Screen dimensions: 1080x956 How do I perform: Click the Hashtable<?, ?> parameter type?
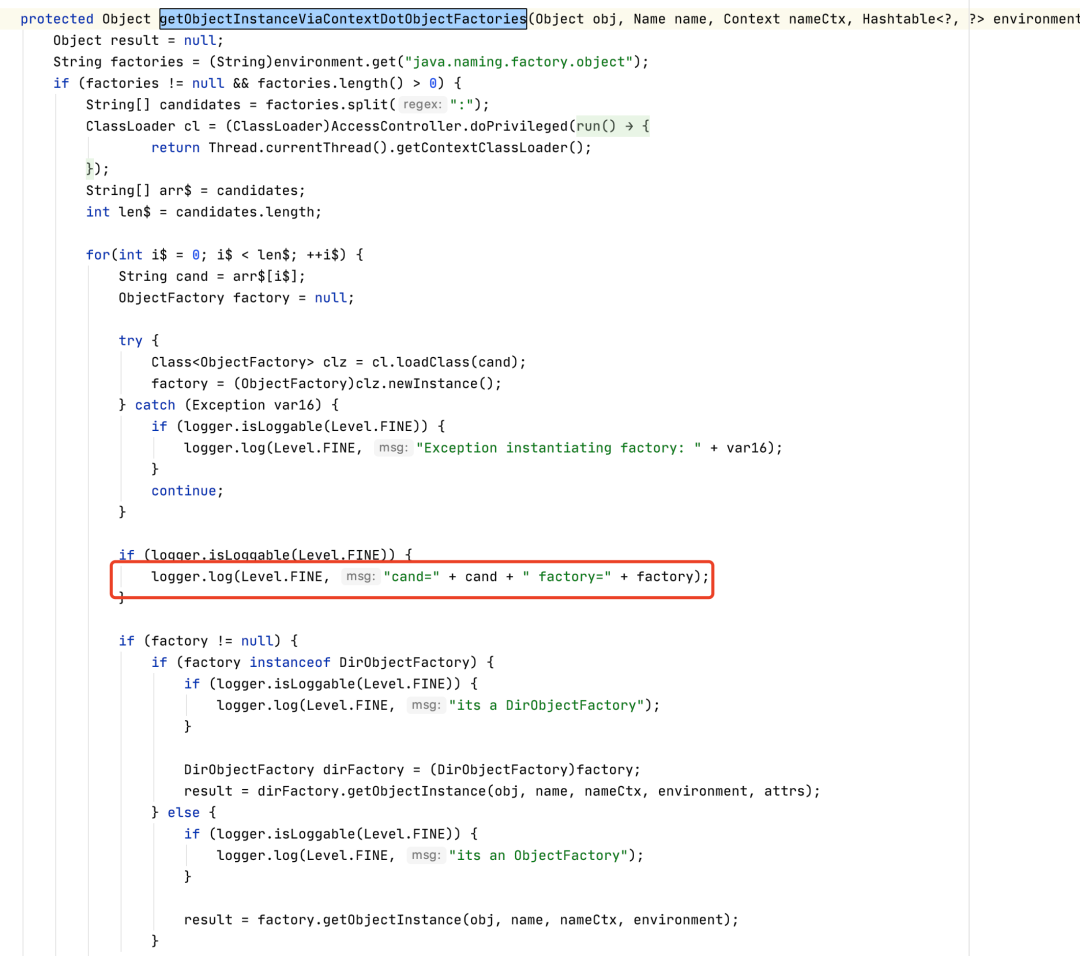coord(924,19)
